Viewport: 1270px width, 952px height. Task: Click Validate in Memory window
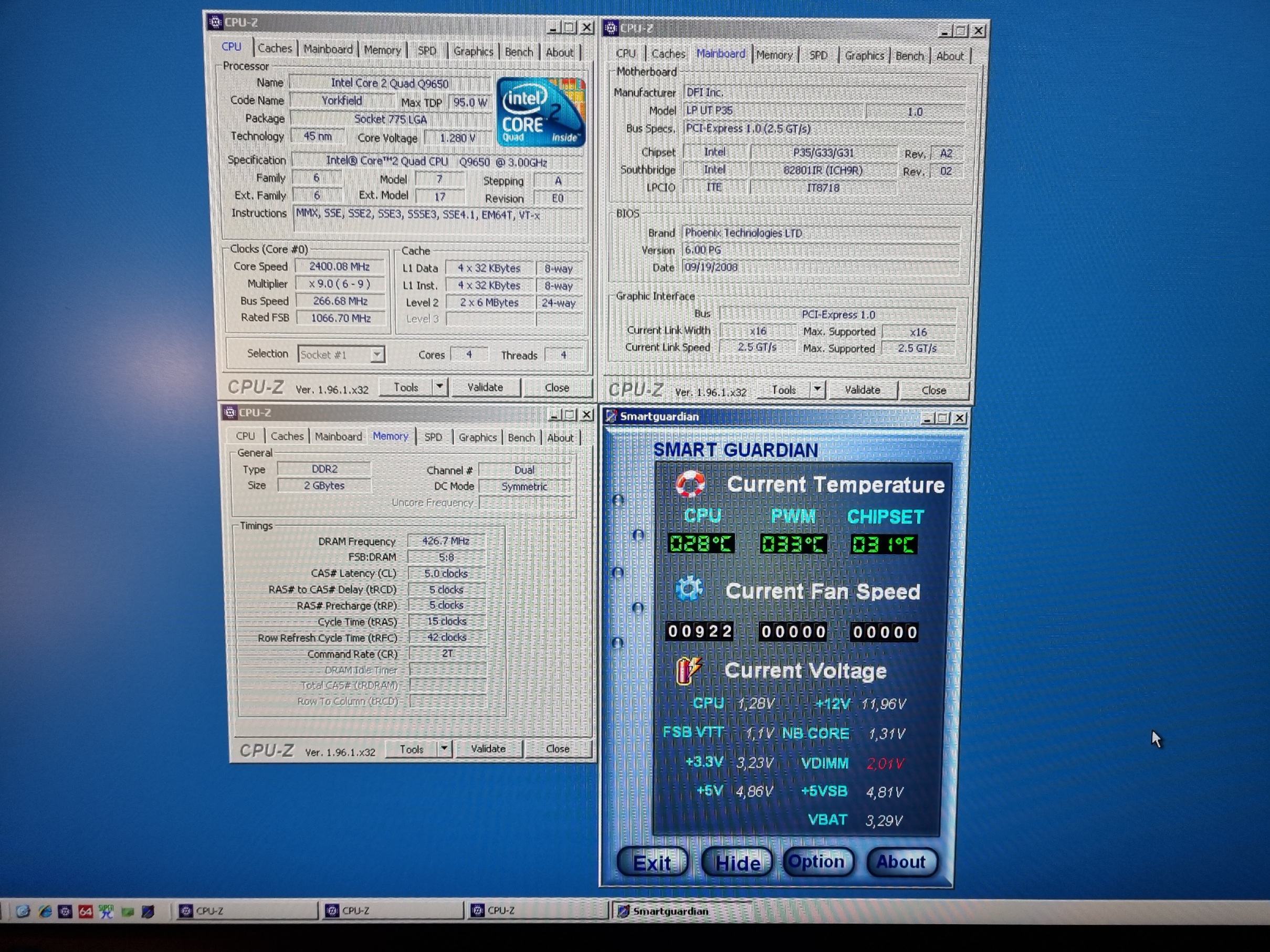(488, 748)
